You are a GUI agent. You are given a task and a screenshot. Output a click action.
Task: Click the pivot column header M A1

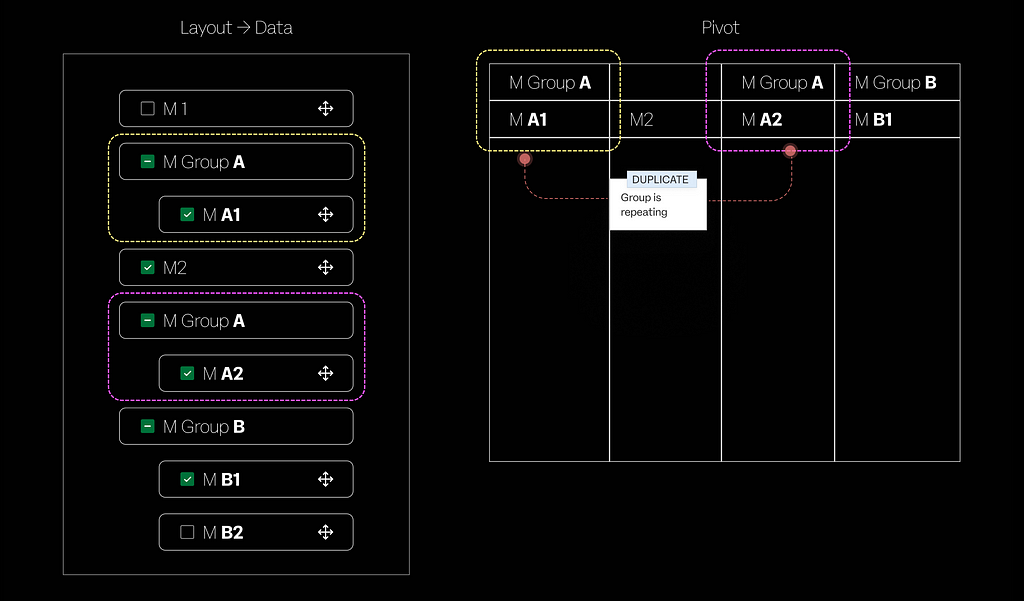click(x=528, y=120)
